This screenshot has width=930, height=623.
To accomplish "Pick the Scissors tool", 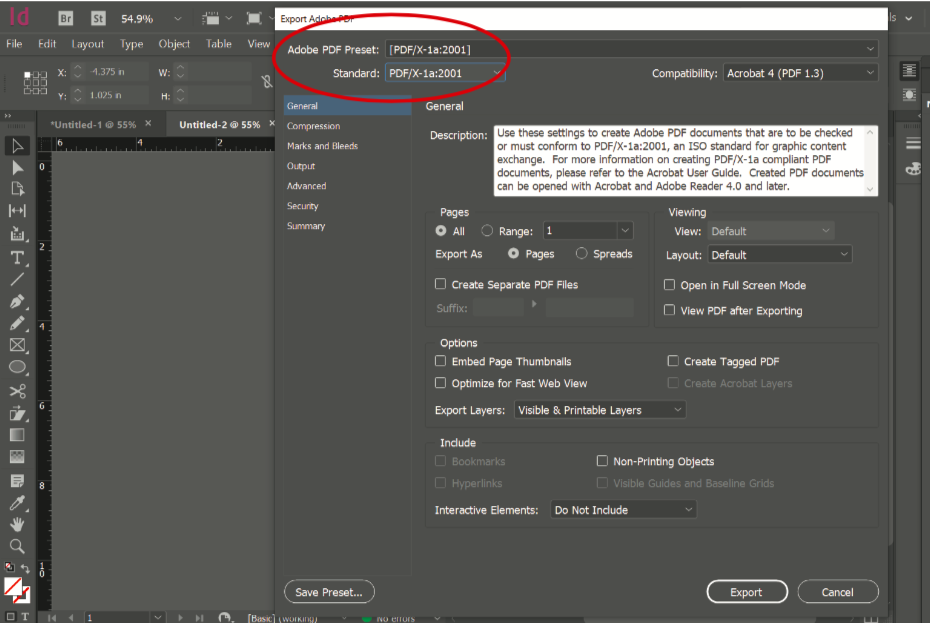I will 17,391.
